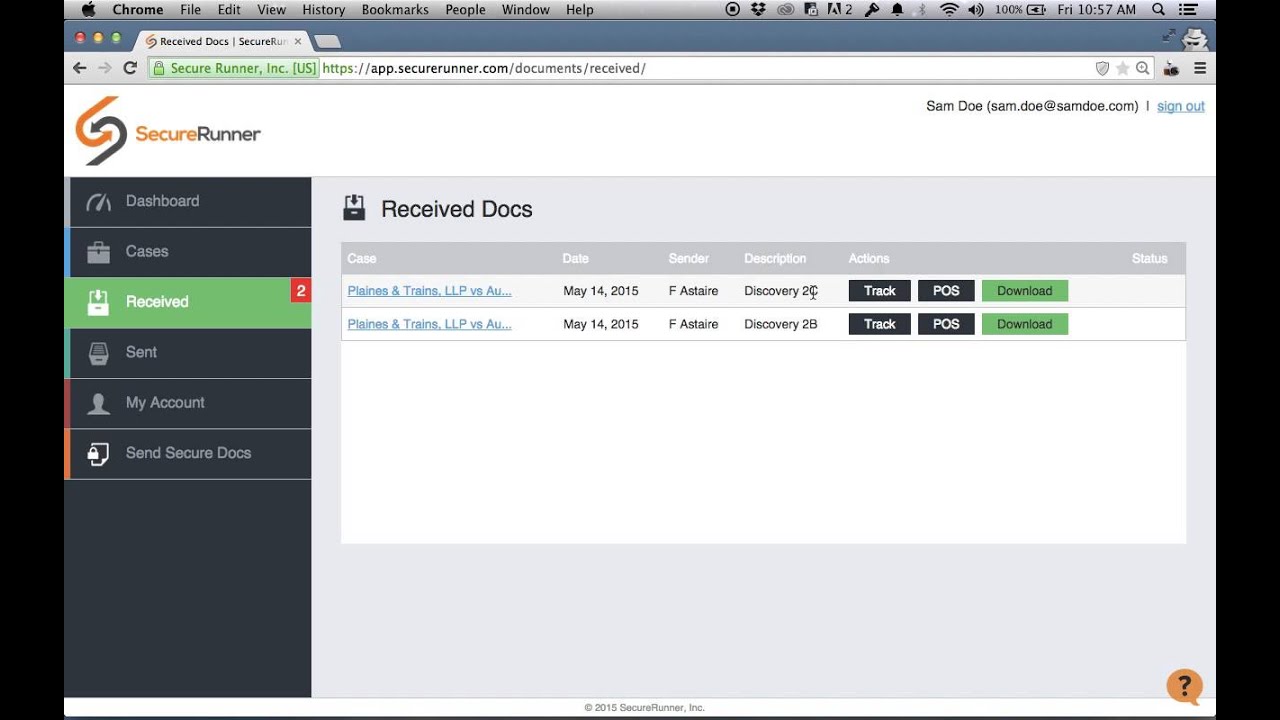This screenshot has width=1280, height=720.
Task: Click the Send Secure Docs lock icon
Action: (98, 454)
